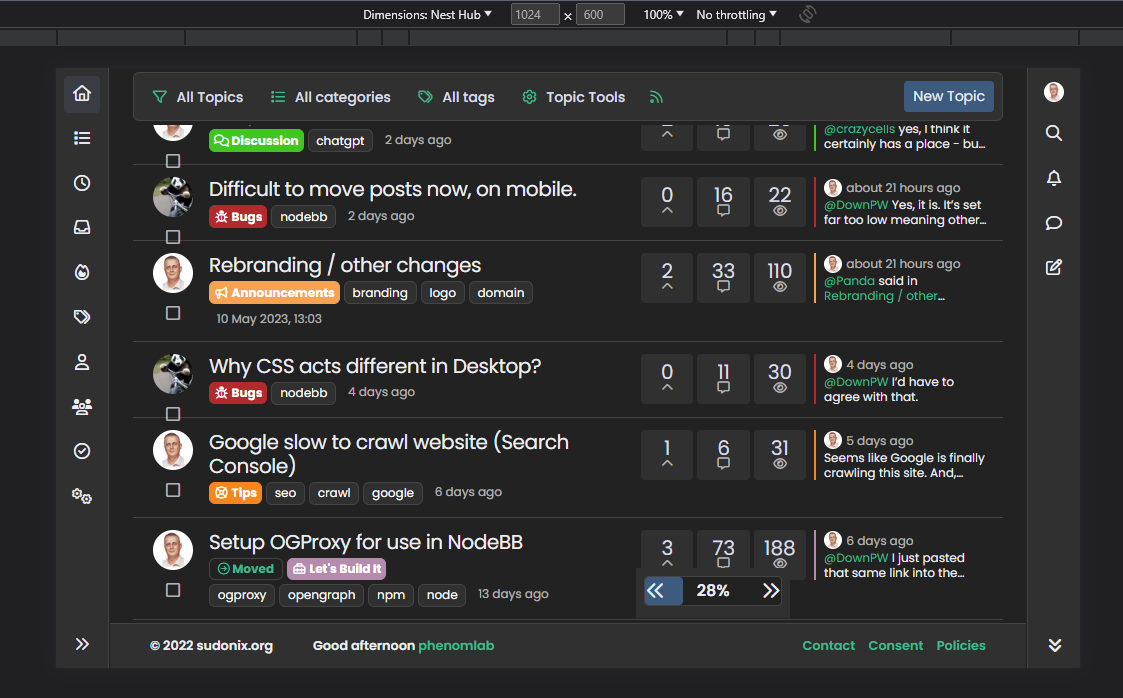Open the All categories filter menu

[330, 97]
